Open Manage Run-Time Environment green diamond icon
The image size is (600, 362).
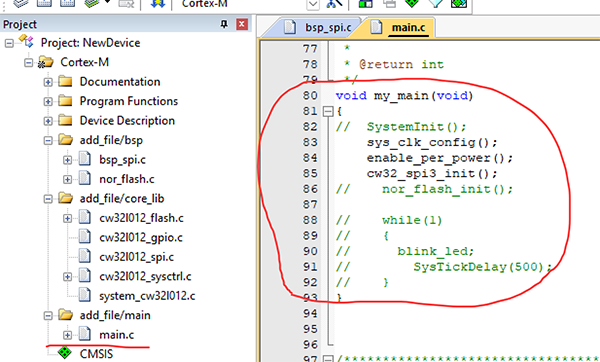[411, 3]
